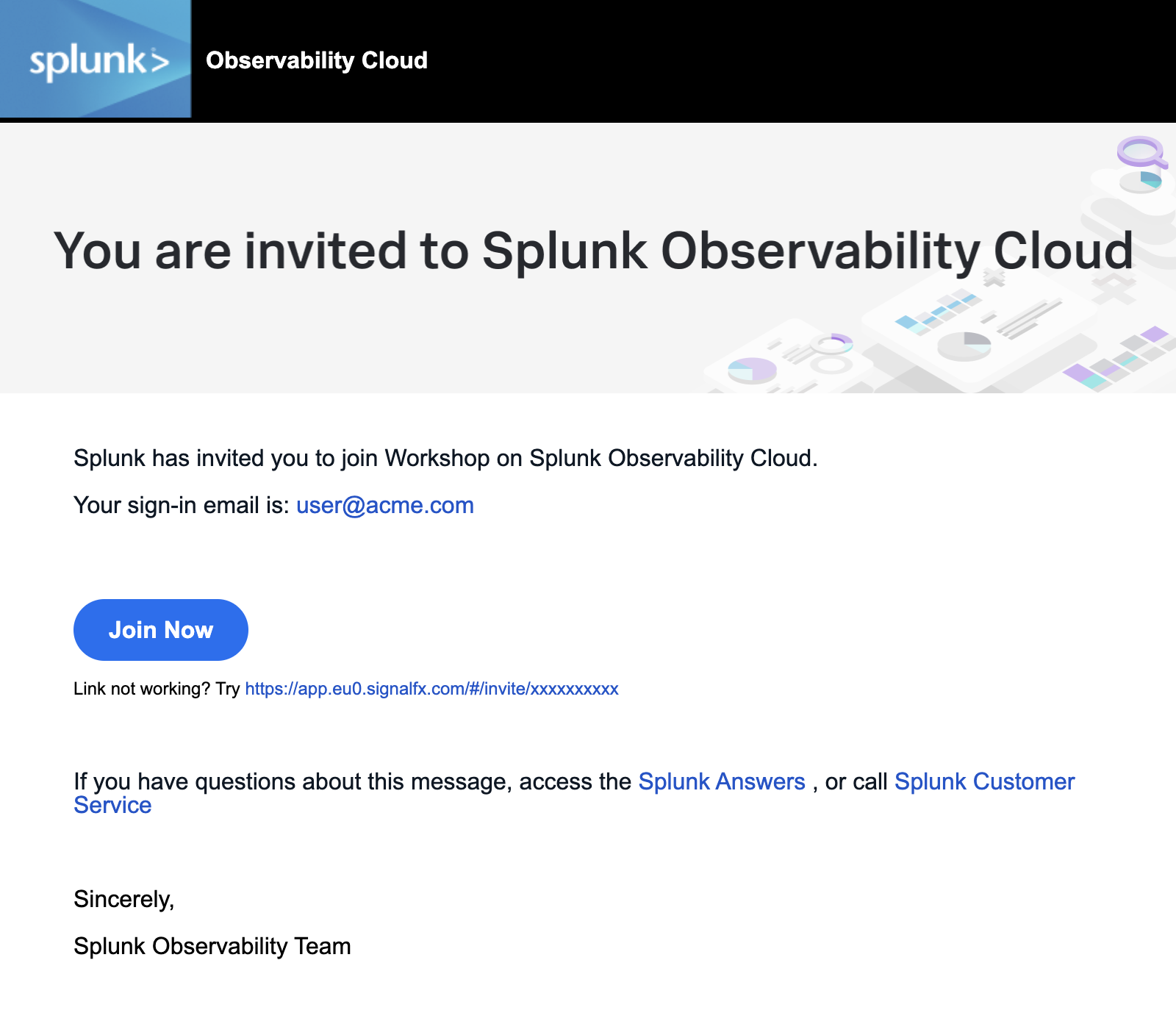This screenshot has width=1176, height=1010.
Task: Click the "You are invited" headline
Action: 592,251
